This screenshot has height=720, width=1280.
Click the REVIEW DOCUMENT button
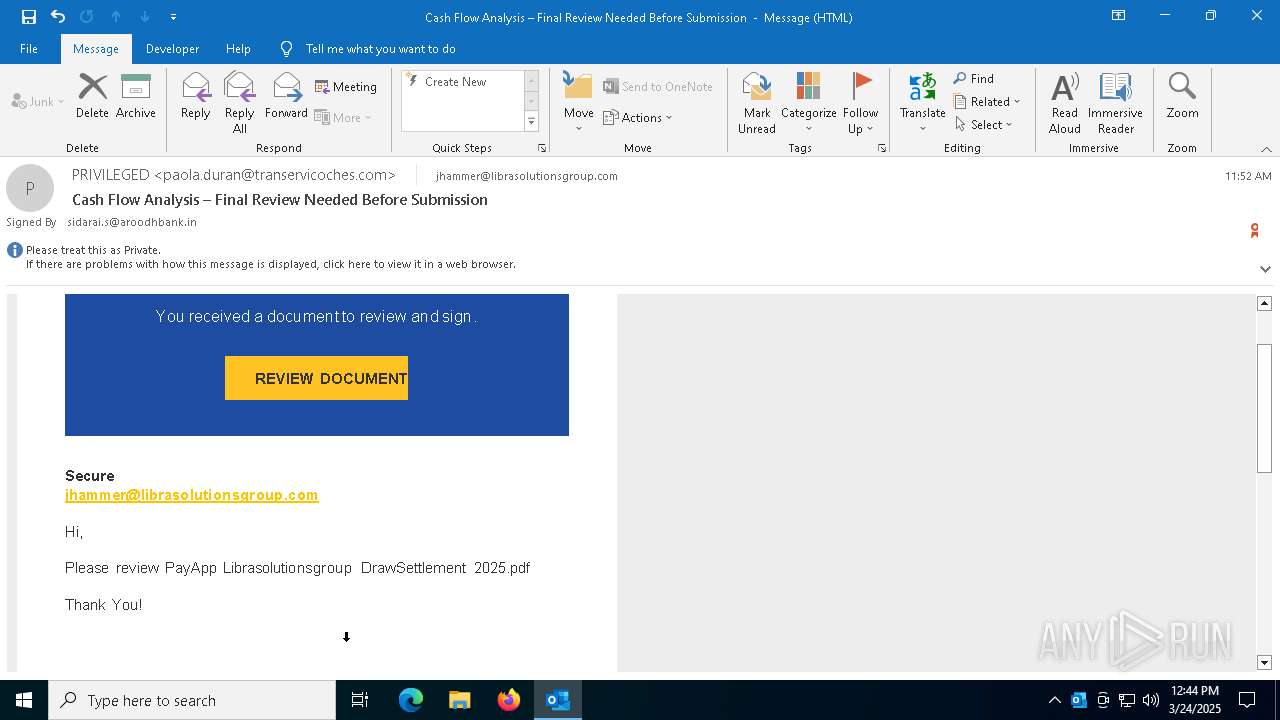pos(316,378)
